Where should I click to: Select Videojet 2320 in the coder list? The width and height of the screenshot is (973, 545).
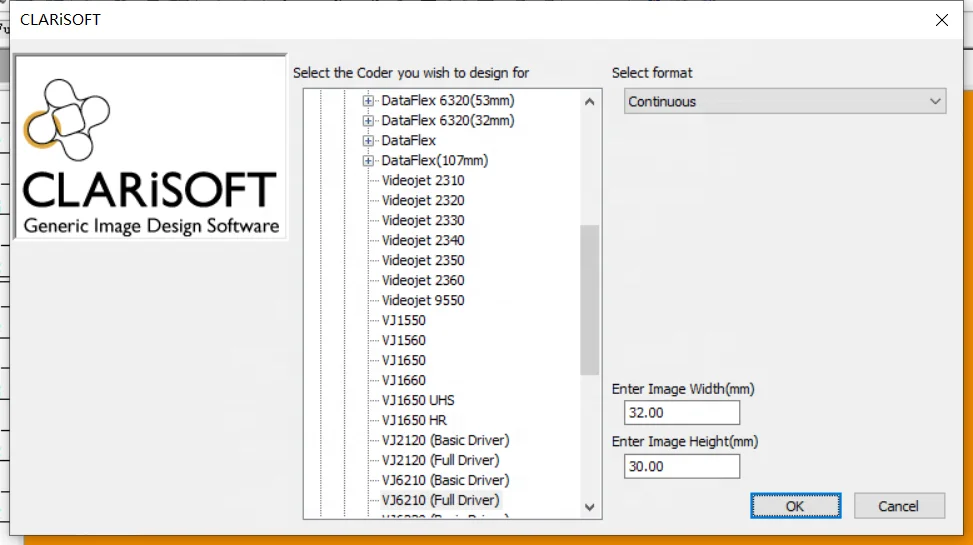[x=423, y=200]
